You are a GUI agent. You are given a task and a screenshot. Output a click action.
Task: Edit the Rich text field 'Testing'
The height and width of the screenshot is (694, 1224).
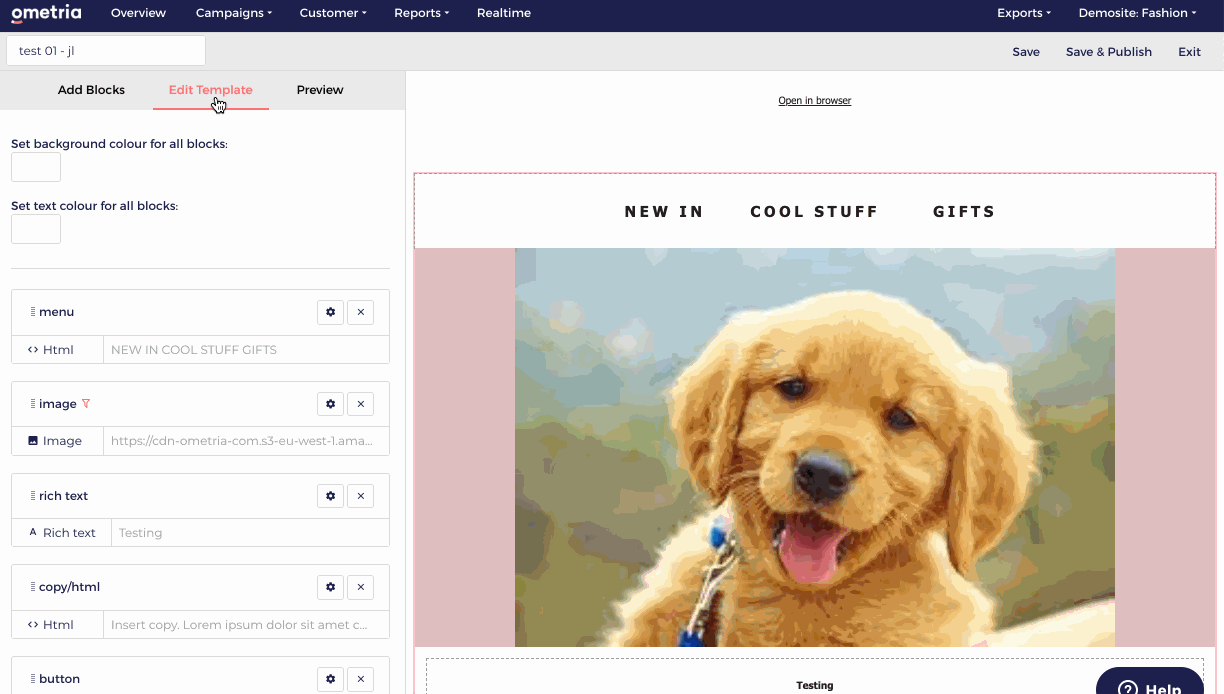click(x=250, y=533)
